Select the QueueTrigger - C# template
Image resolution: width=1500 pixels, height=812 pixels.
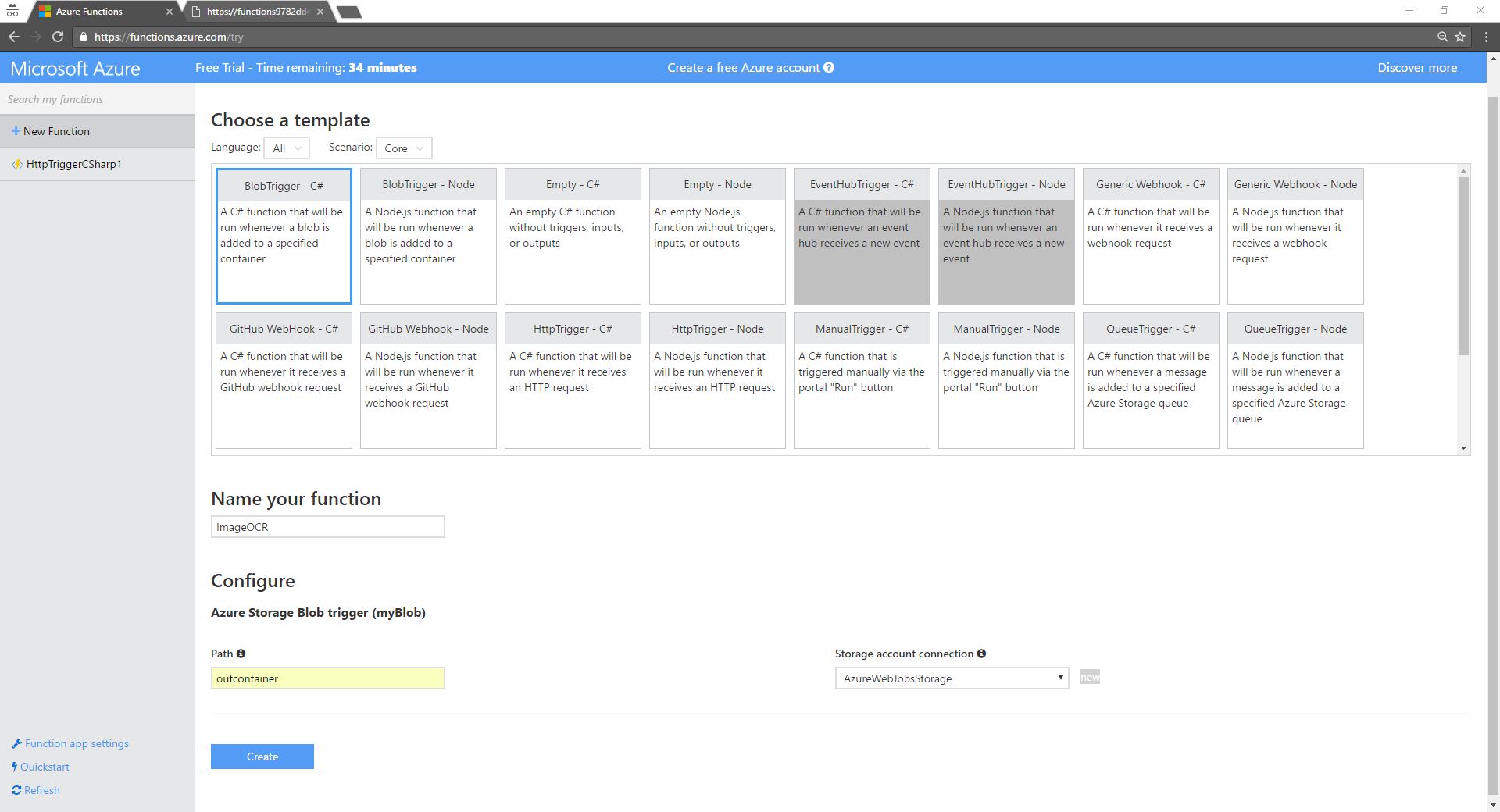pos(1150,380)
